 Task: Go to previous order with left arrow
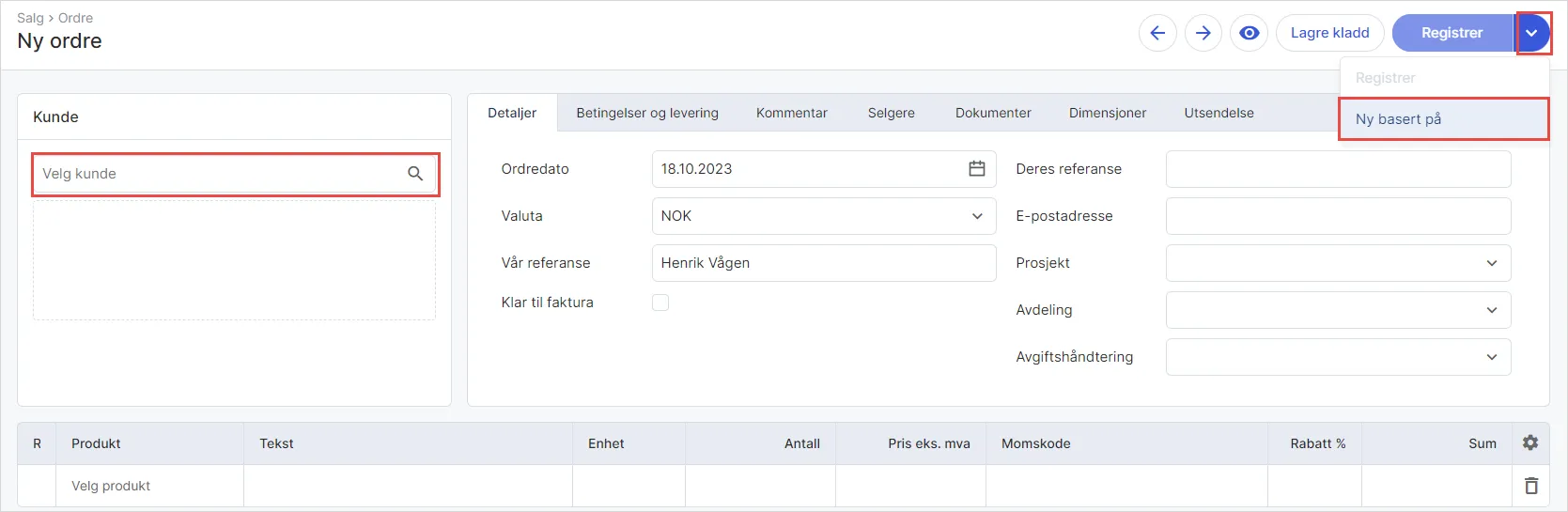(x=1157, y=33)
